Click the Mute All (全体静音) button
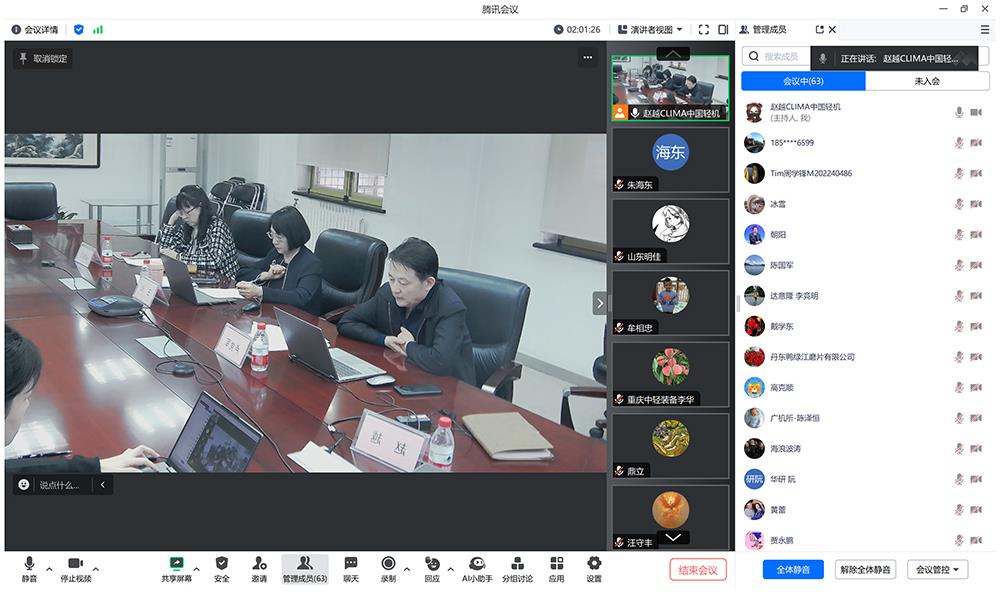 click(x=793, y=569)
